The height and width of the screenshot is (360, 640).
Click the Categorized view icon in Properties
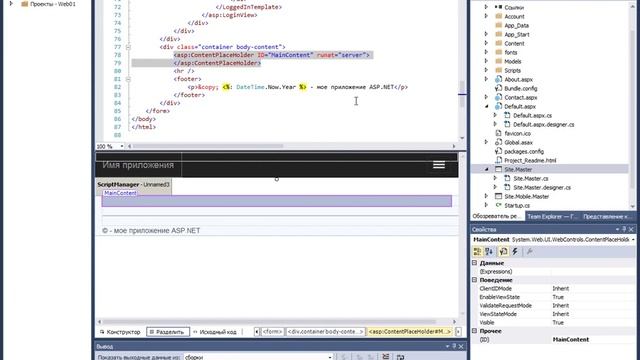[x=477, y=252]
